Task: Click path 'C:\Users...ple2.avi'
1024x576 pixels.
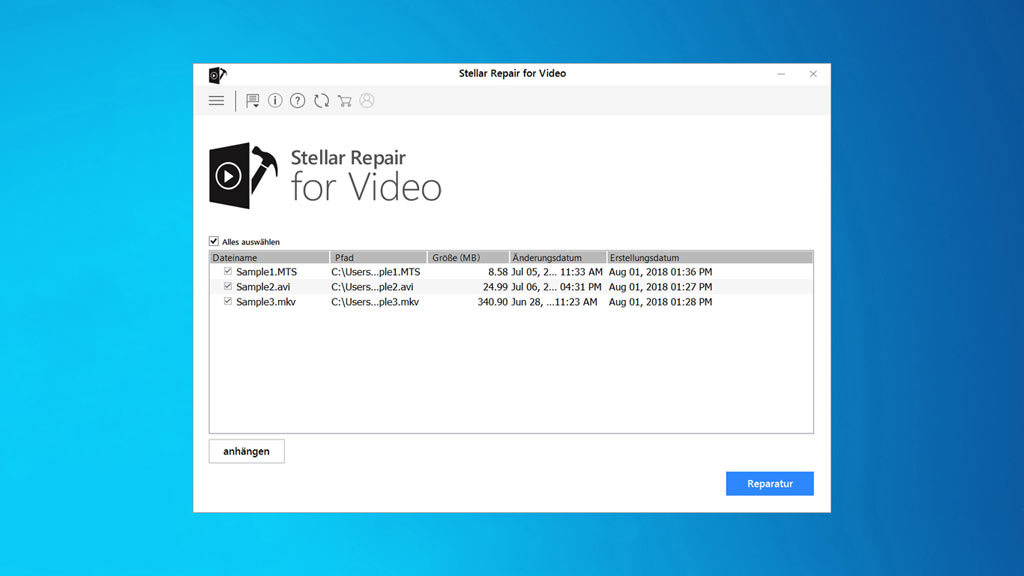Action: pyautogui.click(x=372, y=287)
